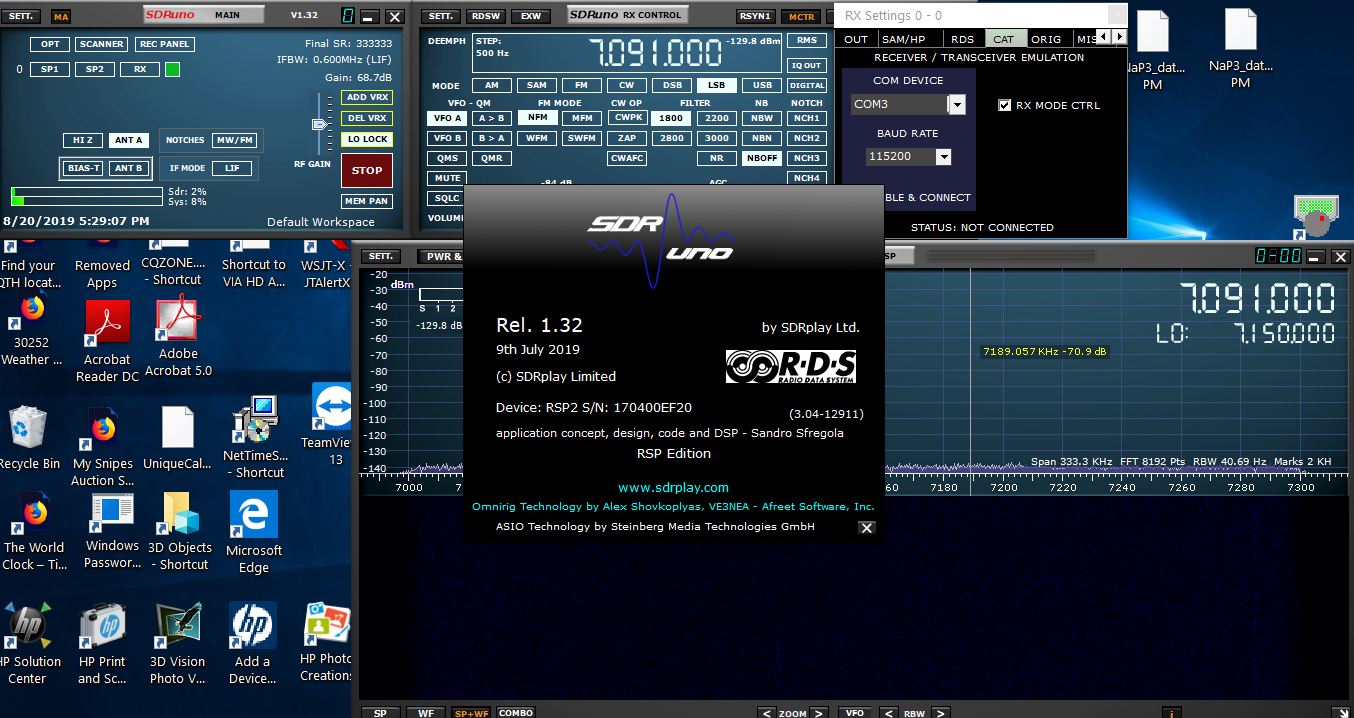The image size is (1354, 718).
Task: Switch to the OUT tab in RX Settings
Action: click(x=856, y=39)
